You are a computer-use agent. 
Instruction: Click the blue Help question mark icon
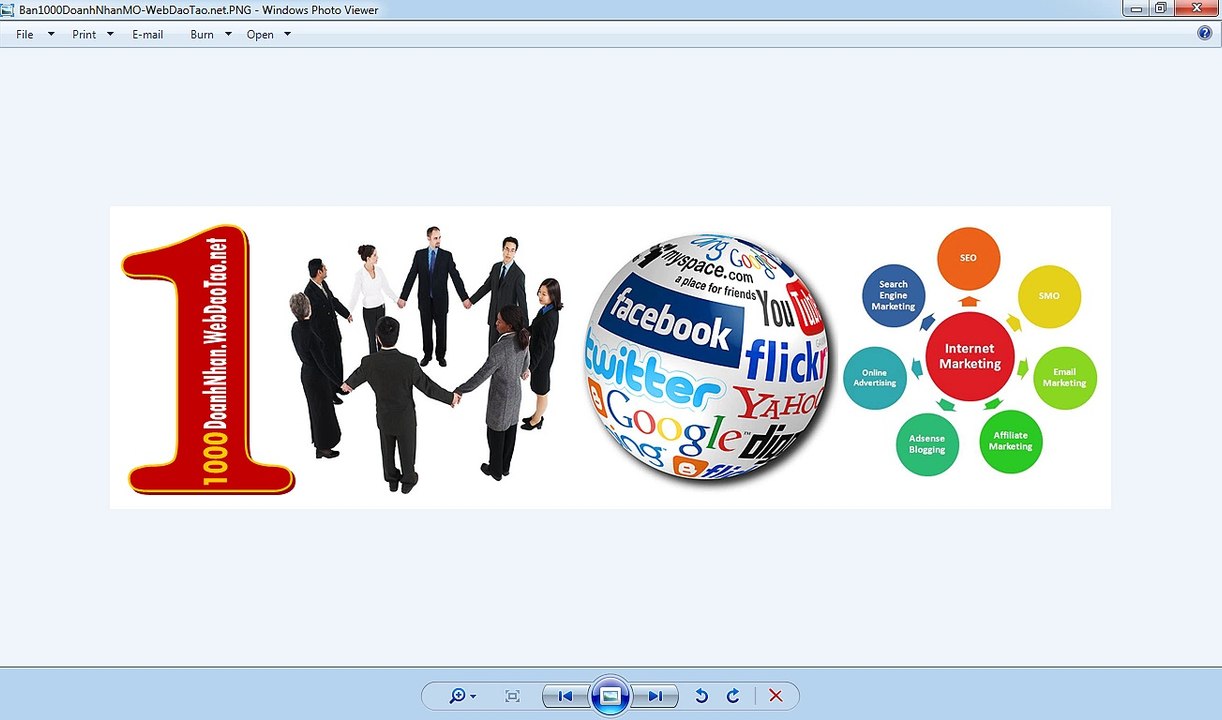pos(1205,33)
